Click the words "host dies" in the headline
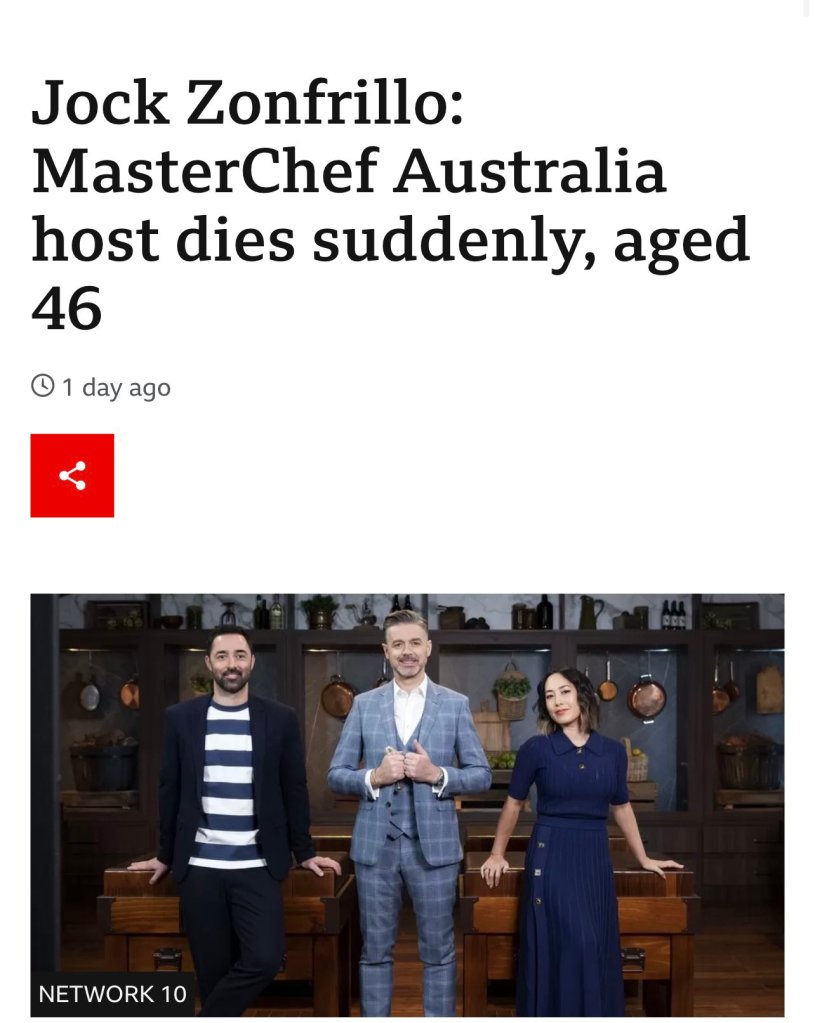Screen dimensions: 815x1023 tap(163, 239)
